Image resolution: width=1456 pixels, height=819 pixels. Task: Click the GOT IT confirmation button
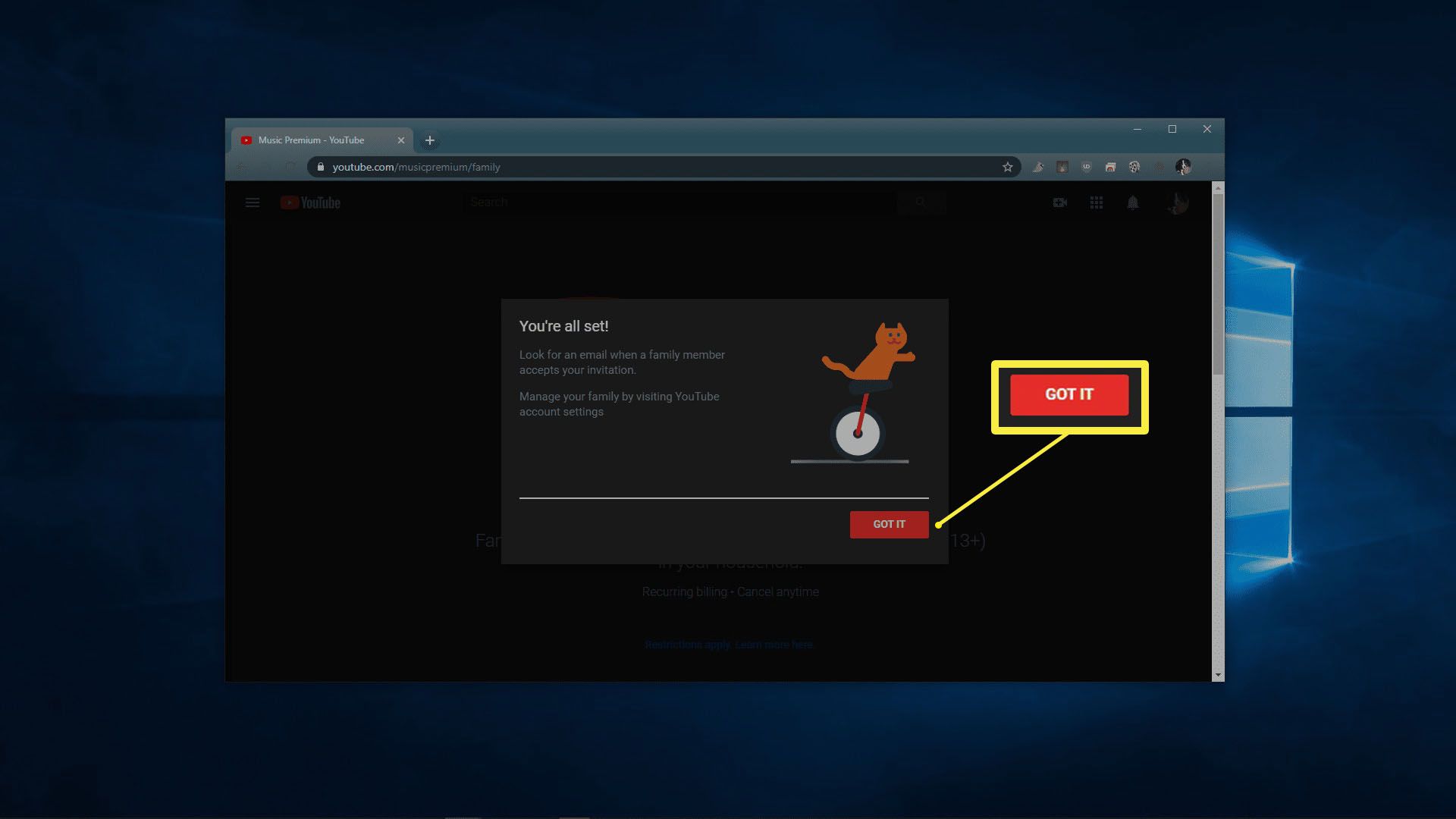[889, 524]
